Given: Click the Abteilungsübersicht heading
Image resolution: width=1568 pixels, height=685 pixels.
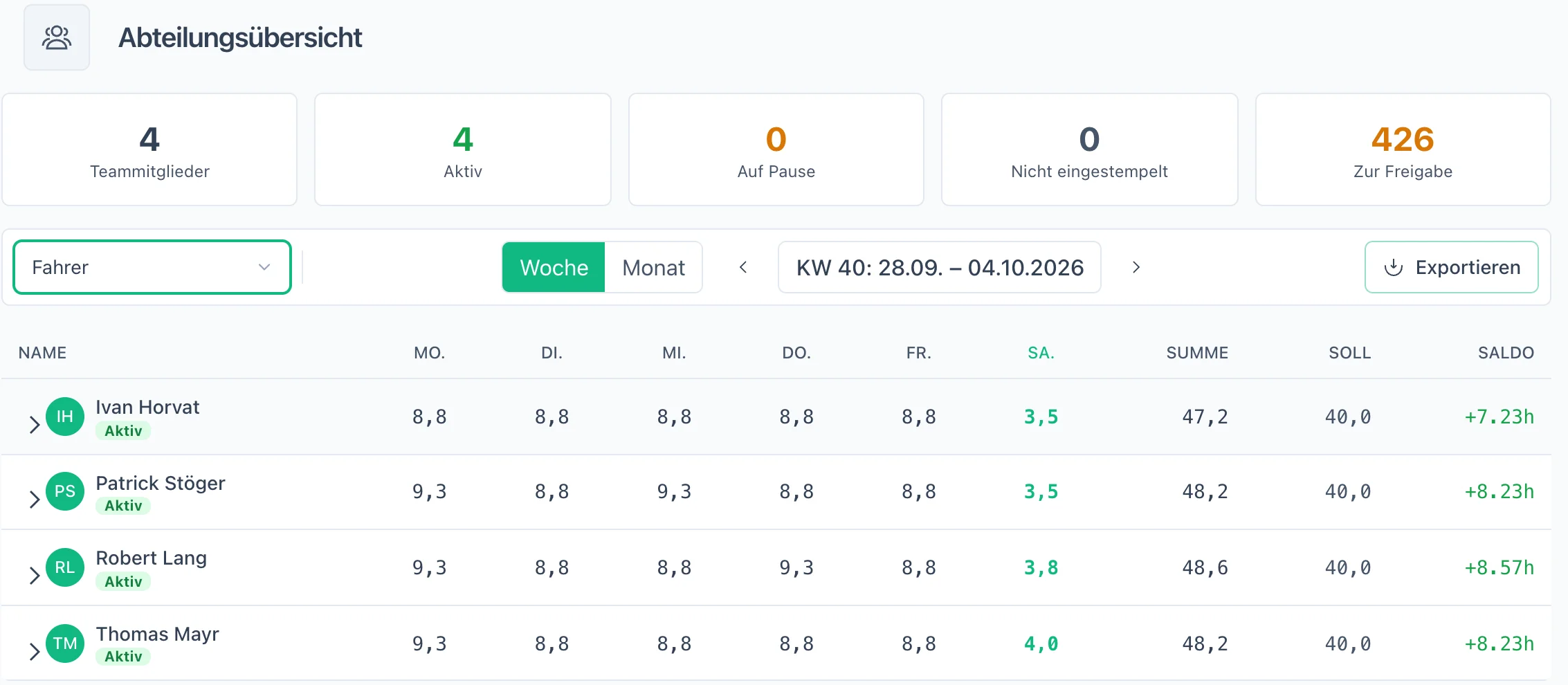Looking at the screenshot, I should click(x=240, y=37).
